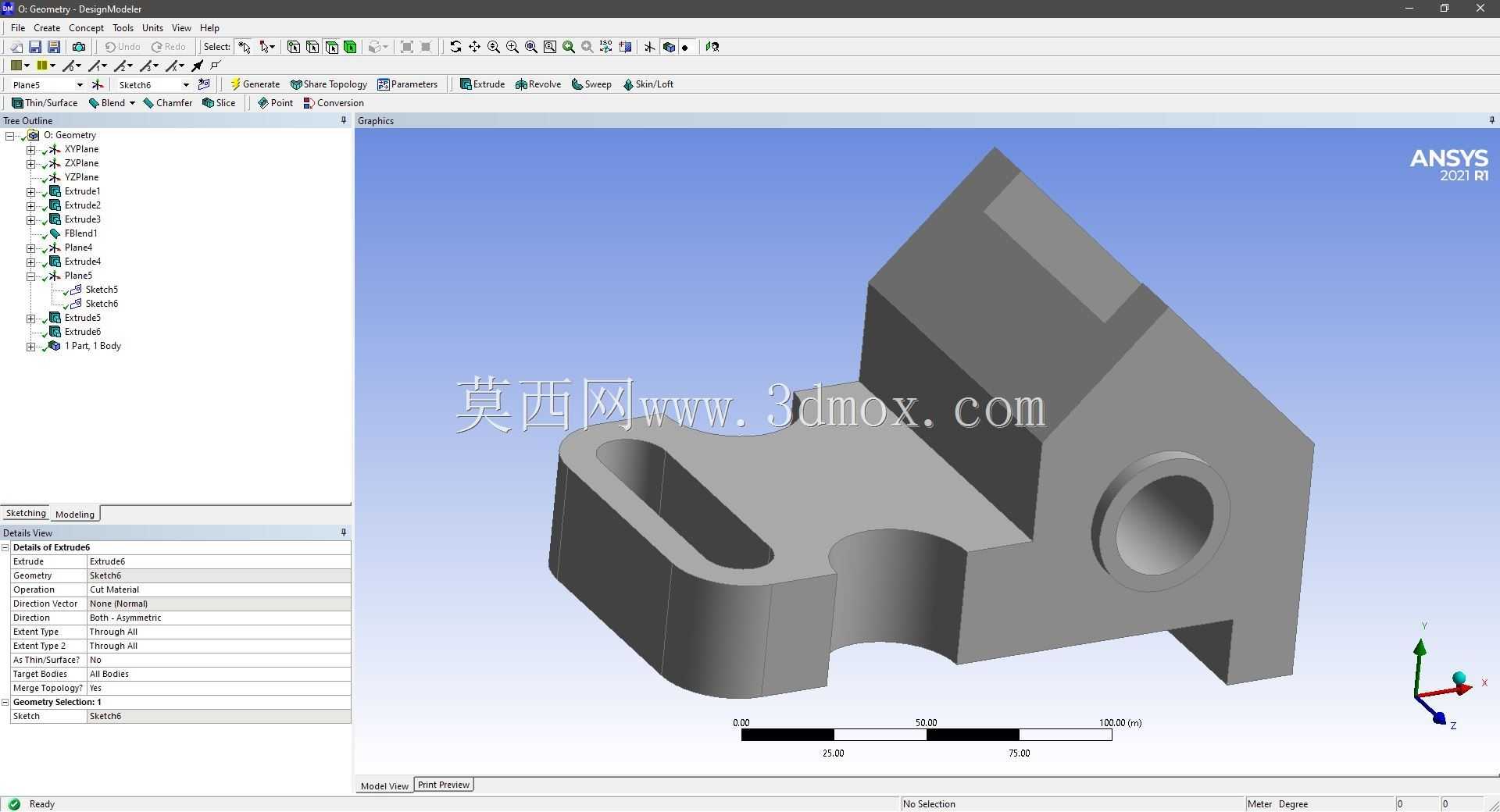Click the Extend Selection cube icon
Screen dimensions: 1500x812
[x=375, y=47]
